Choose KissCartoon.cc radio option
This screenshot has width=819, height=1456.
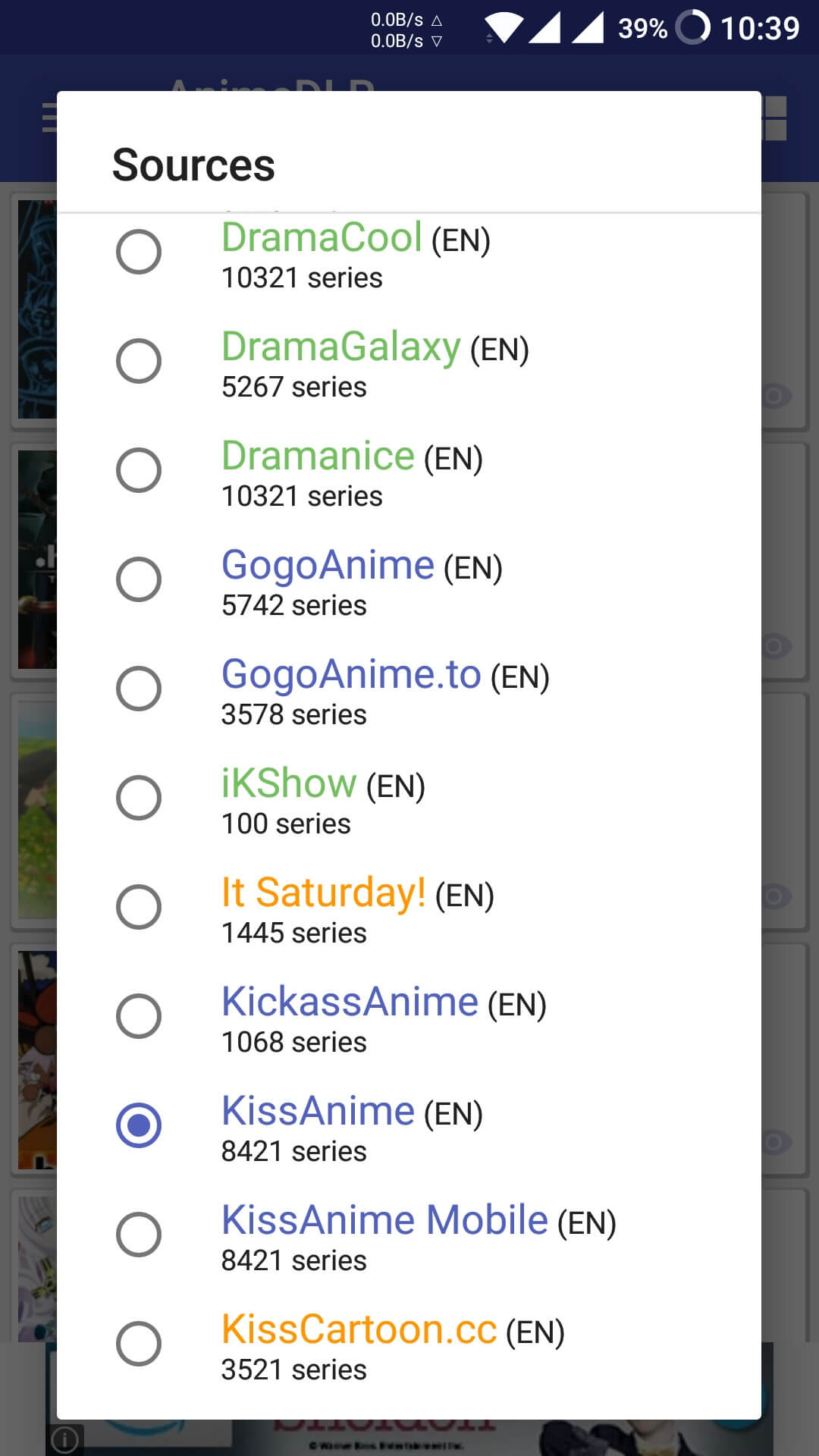click(x=138, y=1344)
